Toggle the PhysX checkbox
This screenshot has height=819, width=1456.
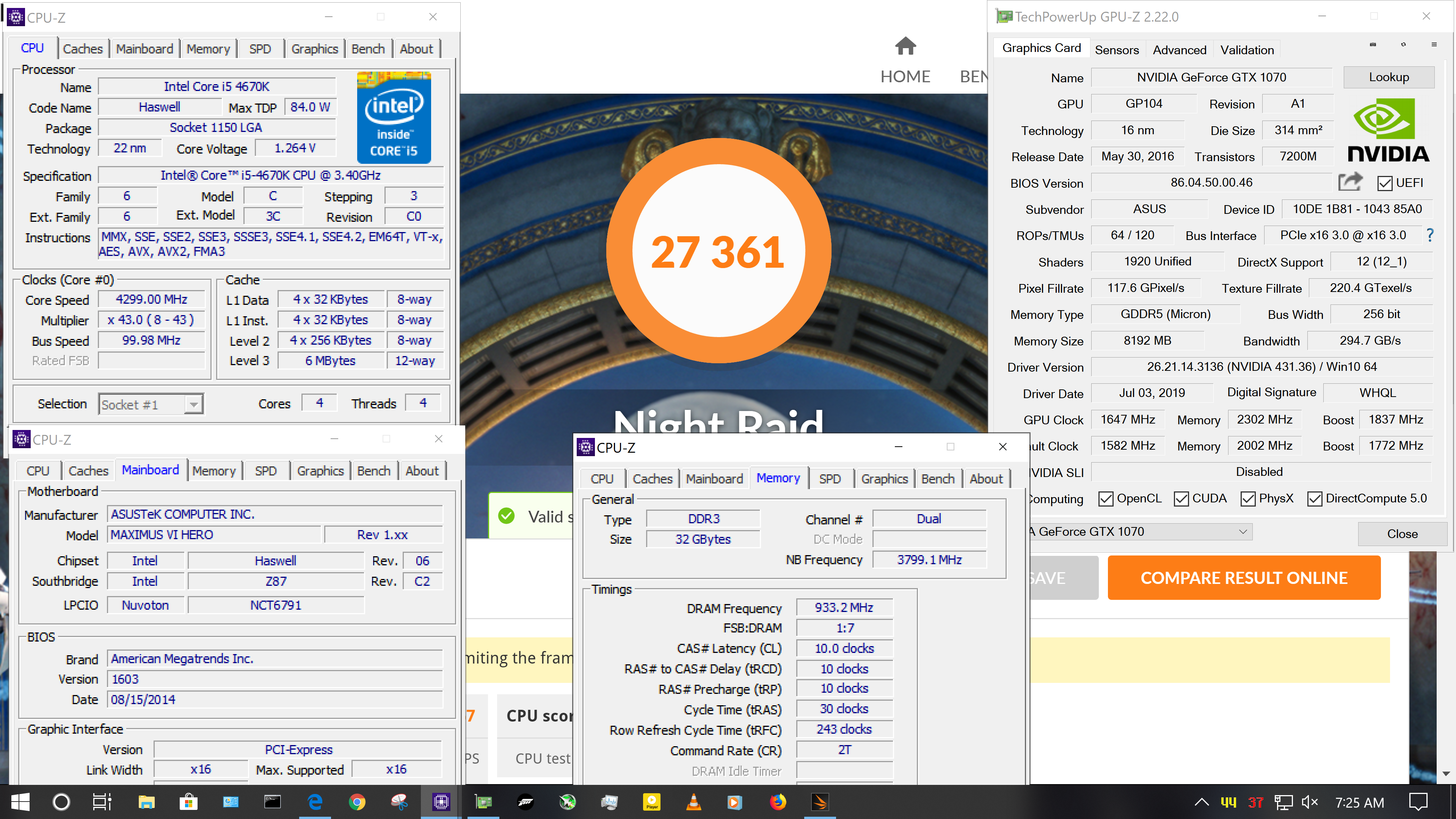point(1247,499)
